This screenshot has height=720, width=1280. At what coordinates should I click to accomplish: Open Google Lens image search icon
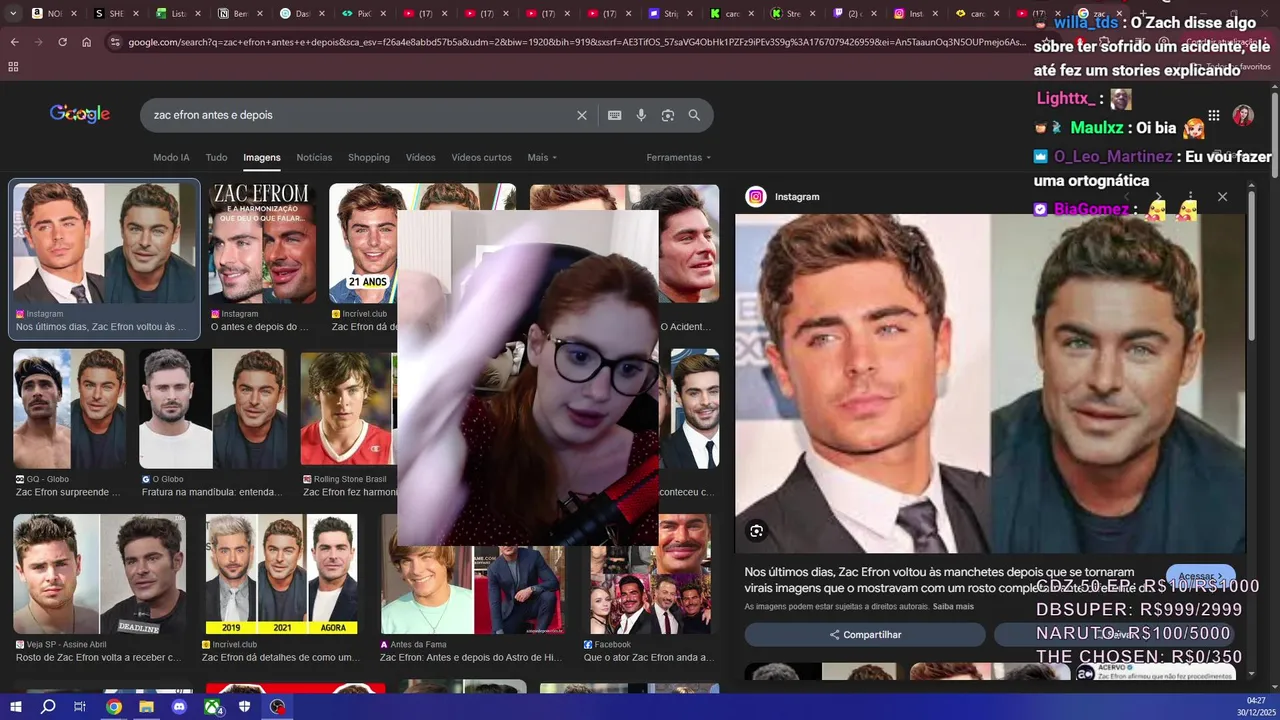[x=668, y=115]
